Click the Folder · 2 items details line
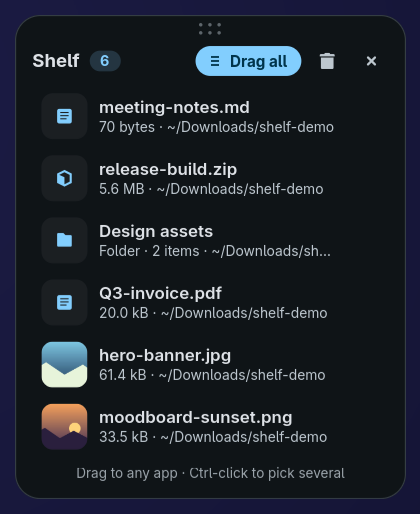The height and width of the screenshot is (514, 420). pos(215,251)
